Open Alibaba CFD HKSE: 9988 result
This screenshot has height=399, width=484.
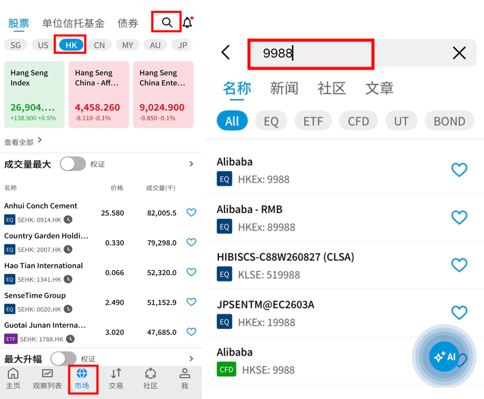tap(344, 361)
